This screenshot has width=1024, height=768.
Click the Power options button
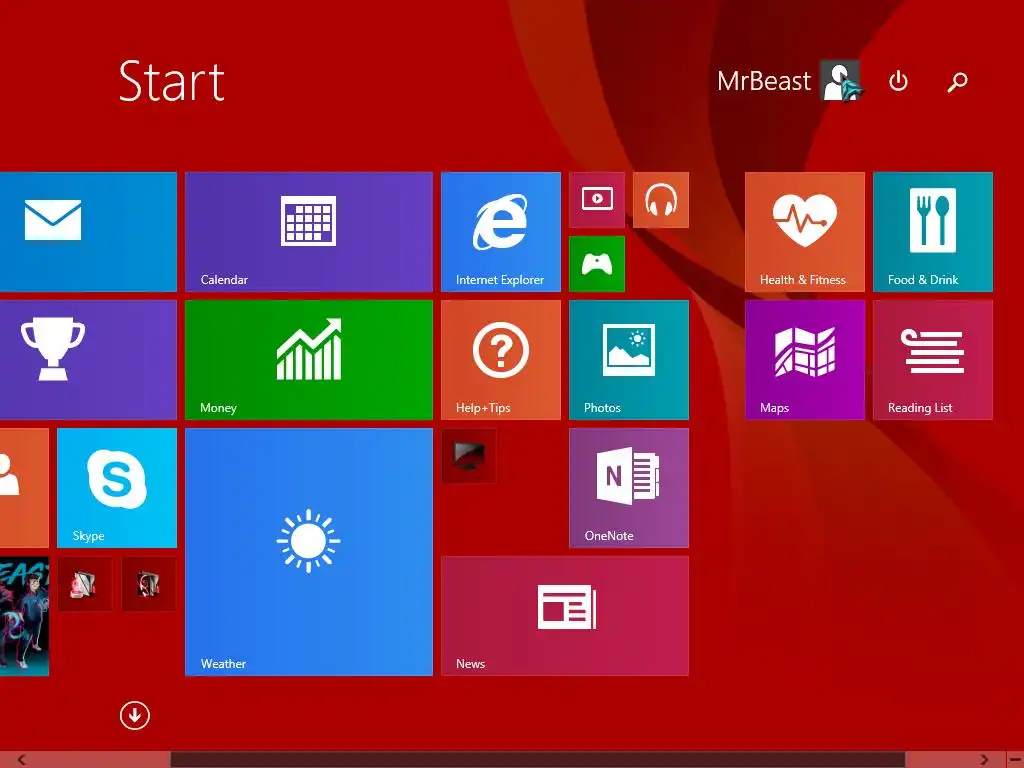(899, 81)
